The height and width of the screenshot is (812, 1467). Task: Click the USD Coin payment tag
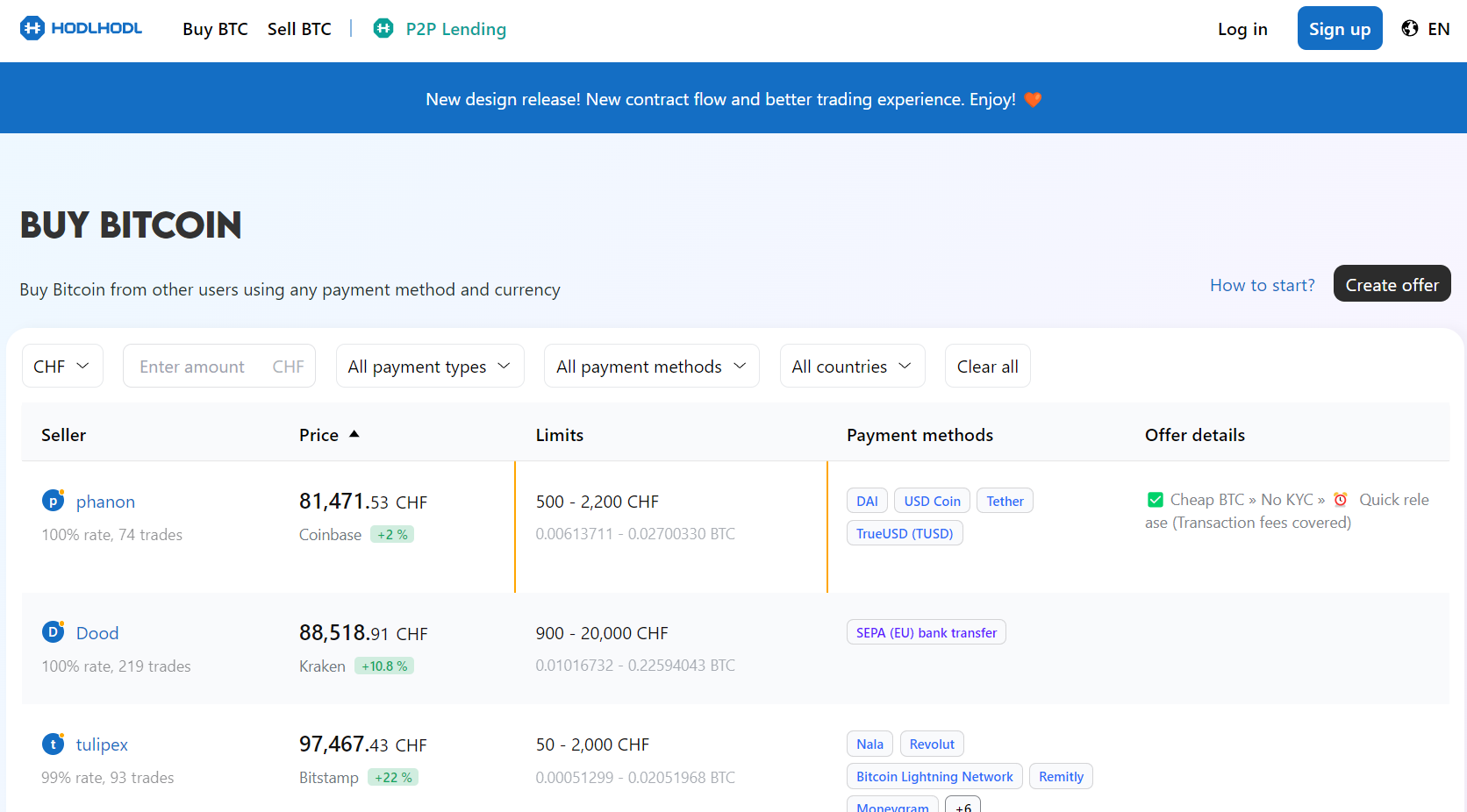point(932,501)
